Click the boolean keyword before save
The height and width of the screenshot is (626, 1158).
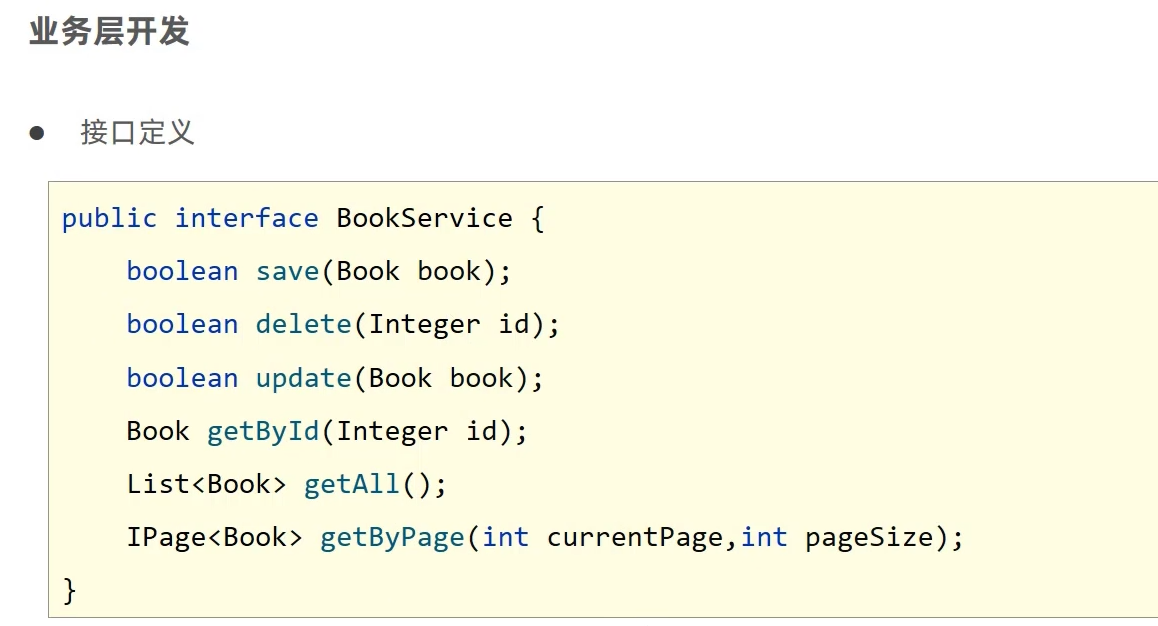[x=182, y=272]
